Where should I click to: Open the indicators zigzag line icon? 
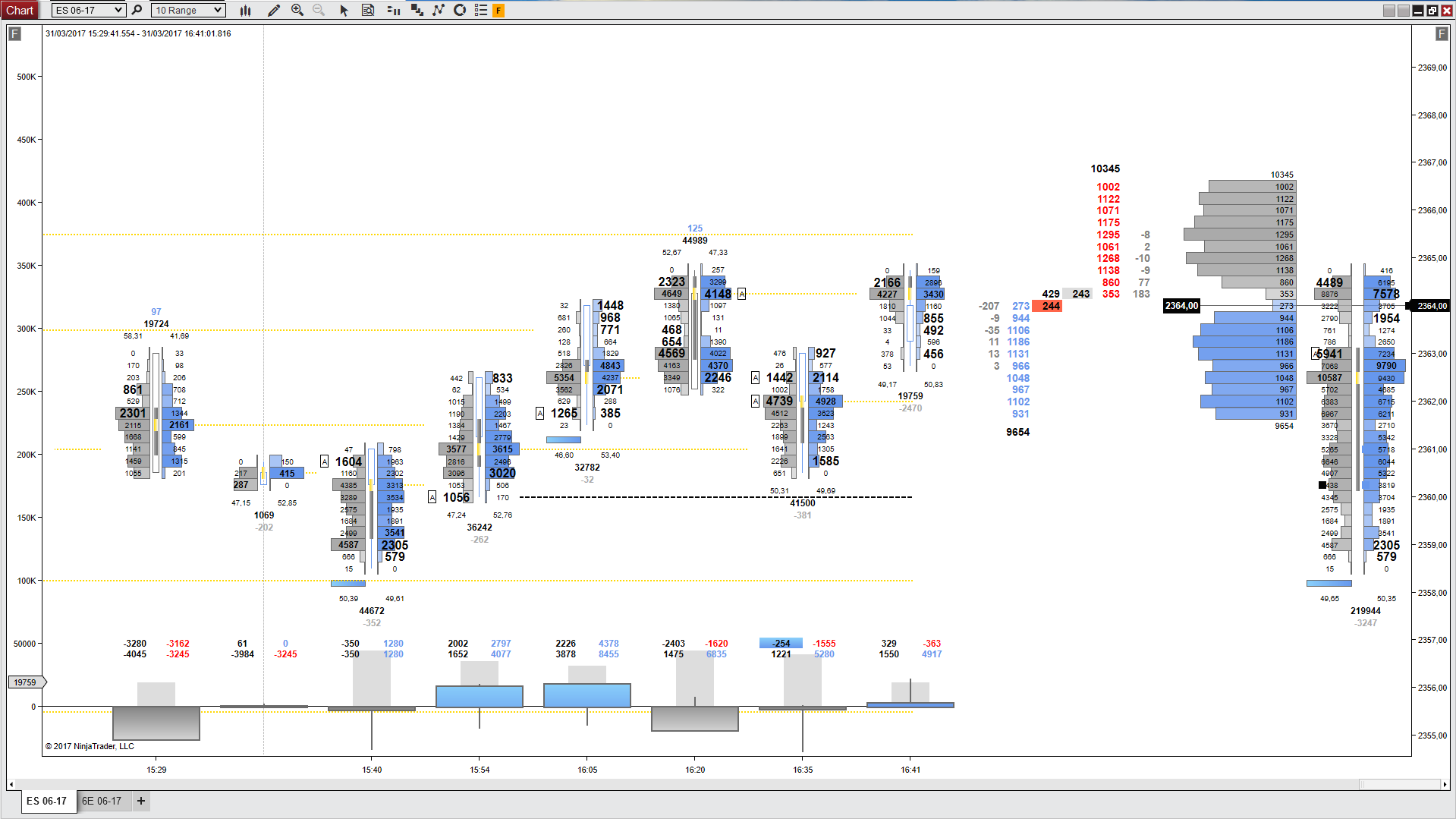439,10
